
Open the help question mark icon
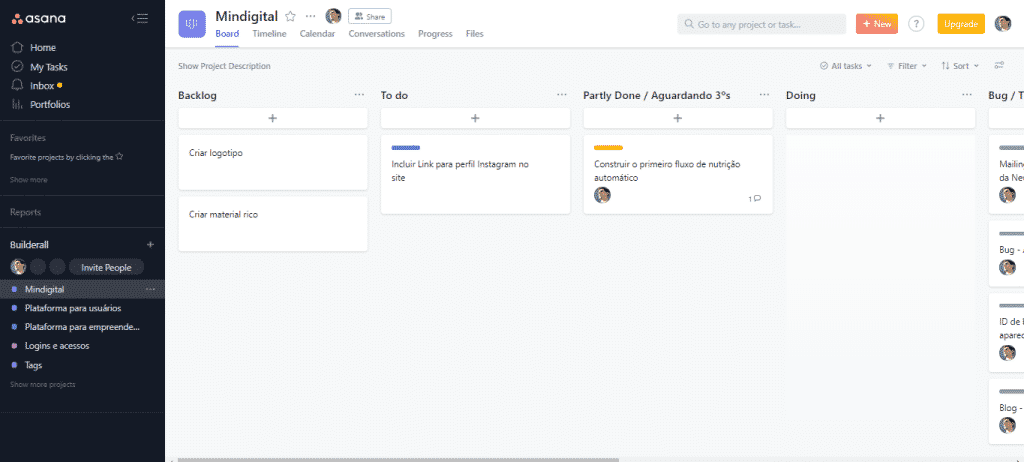[916, 24]
